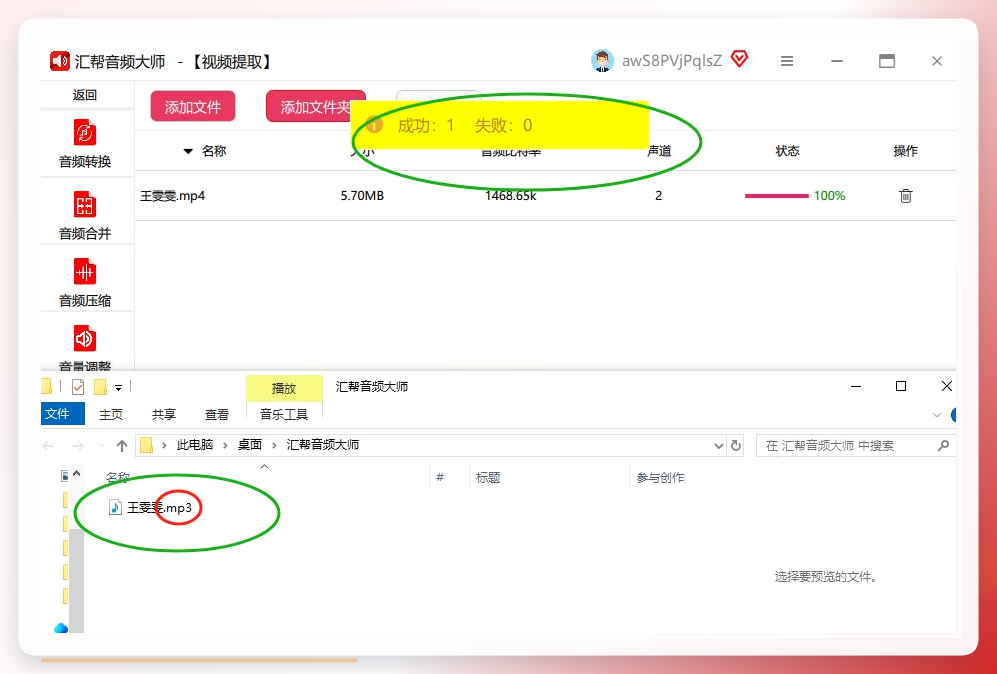Click the progress bar for 王雯雯.mp4
This screenshot has height=674, width=997.
click(x=777, y=196)
